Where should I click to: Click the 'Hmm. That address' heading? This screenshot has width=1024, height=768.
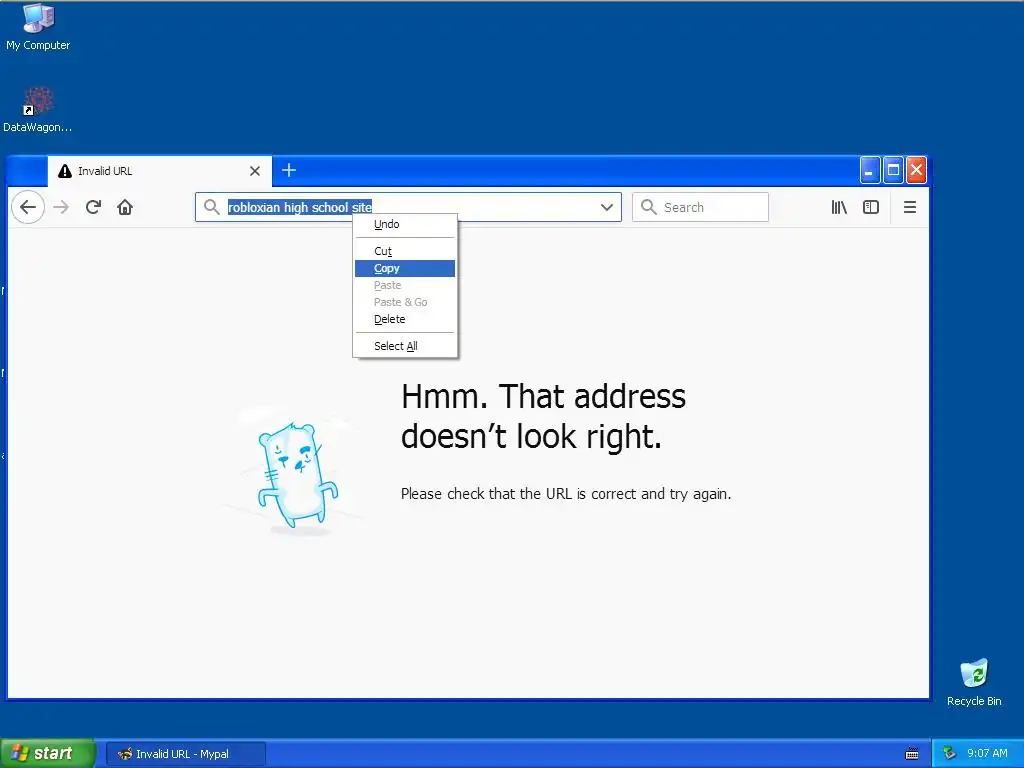543,416
